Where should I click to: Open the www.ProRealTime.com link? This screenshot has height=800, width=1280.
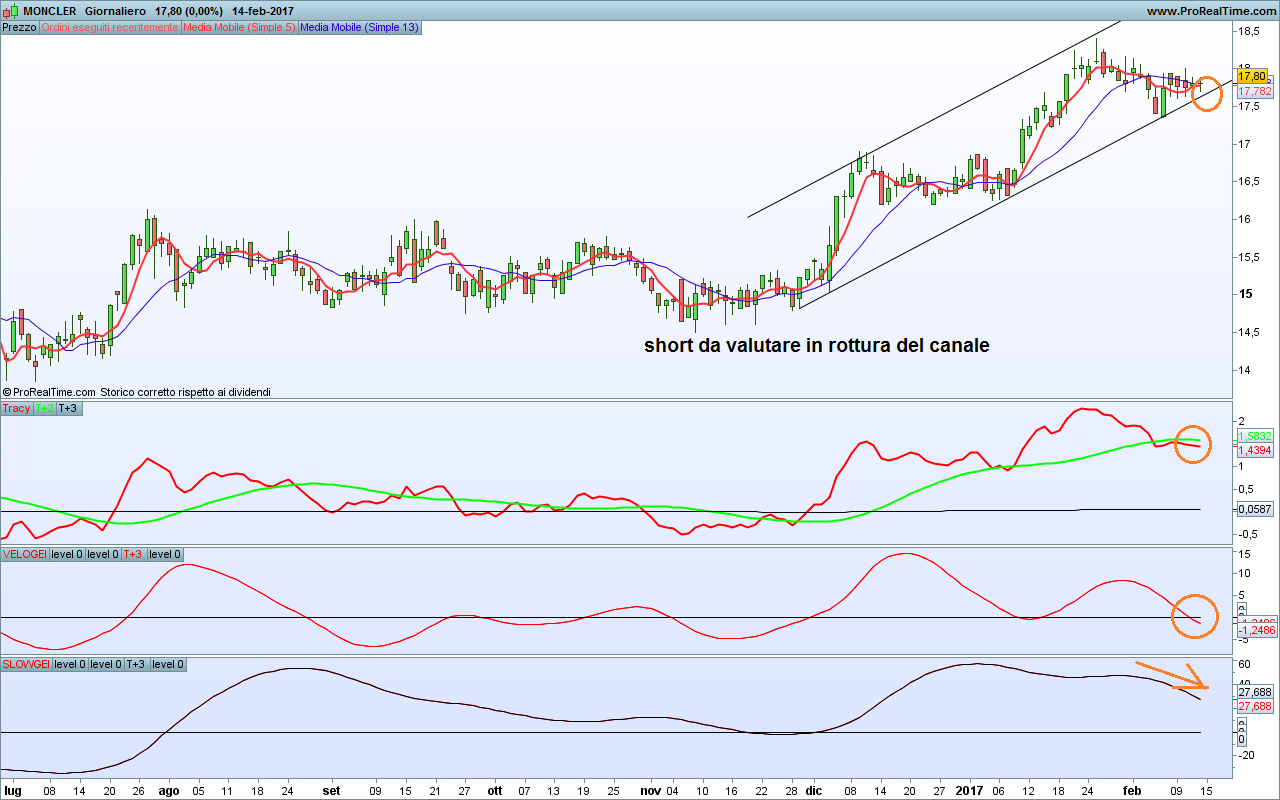point(1210,10)
